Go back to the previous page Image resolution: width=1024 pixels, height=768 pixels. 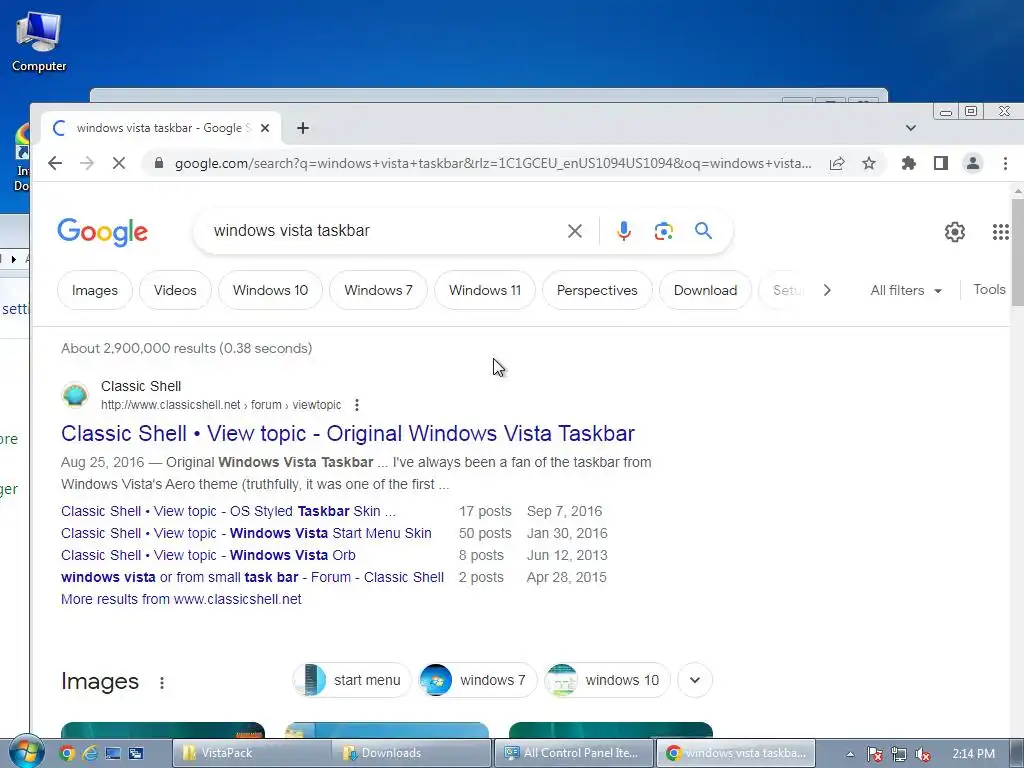point(55,163)
